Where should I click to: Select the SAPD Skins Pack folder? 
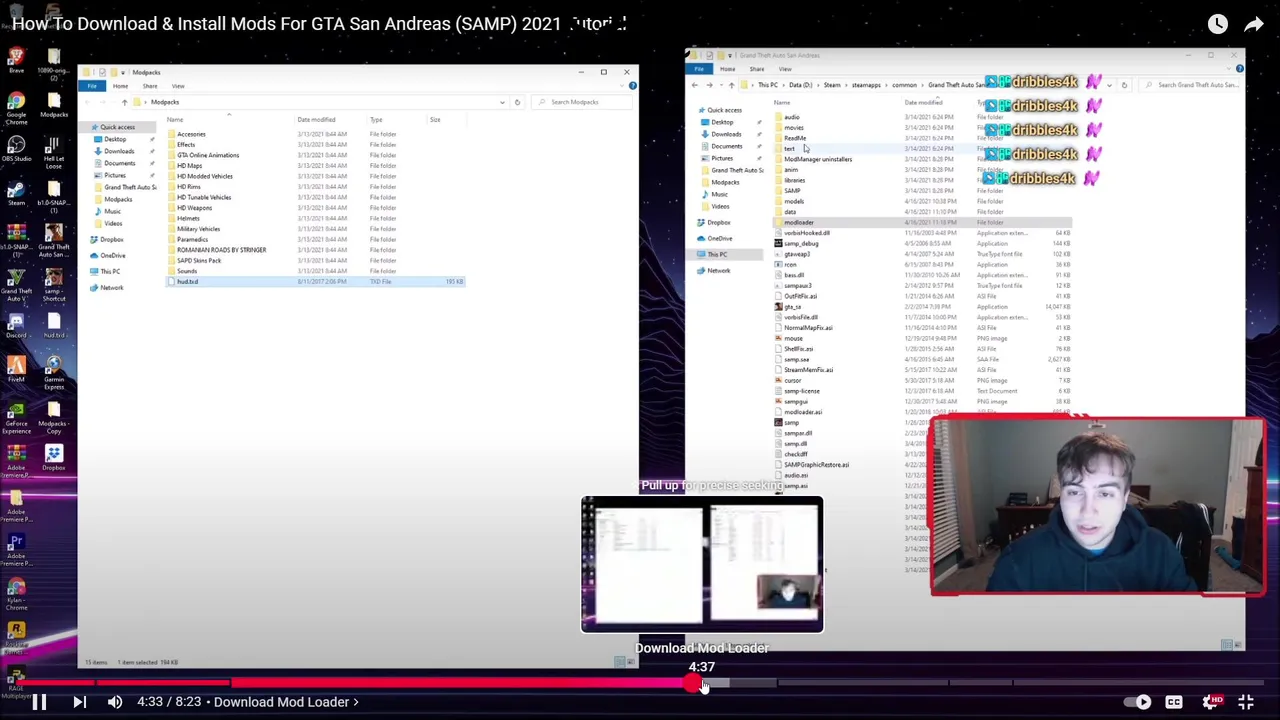coord(199,261)
